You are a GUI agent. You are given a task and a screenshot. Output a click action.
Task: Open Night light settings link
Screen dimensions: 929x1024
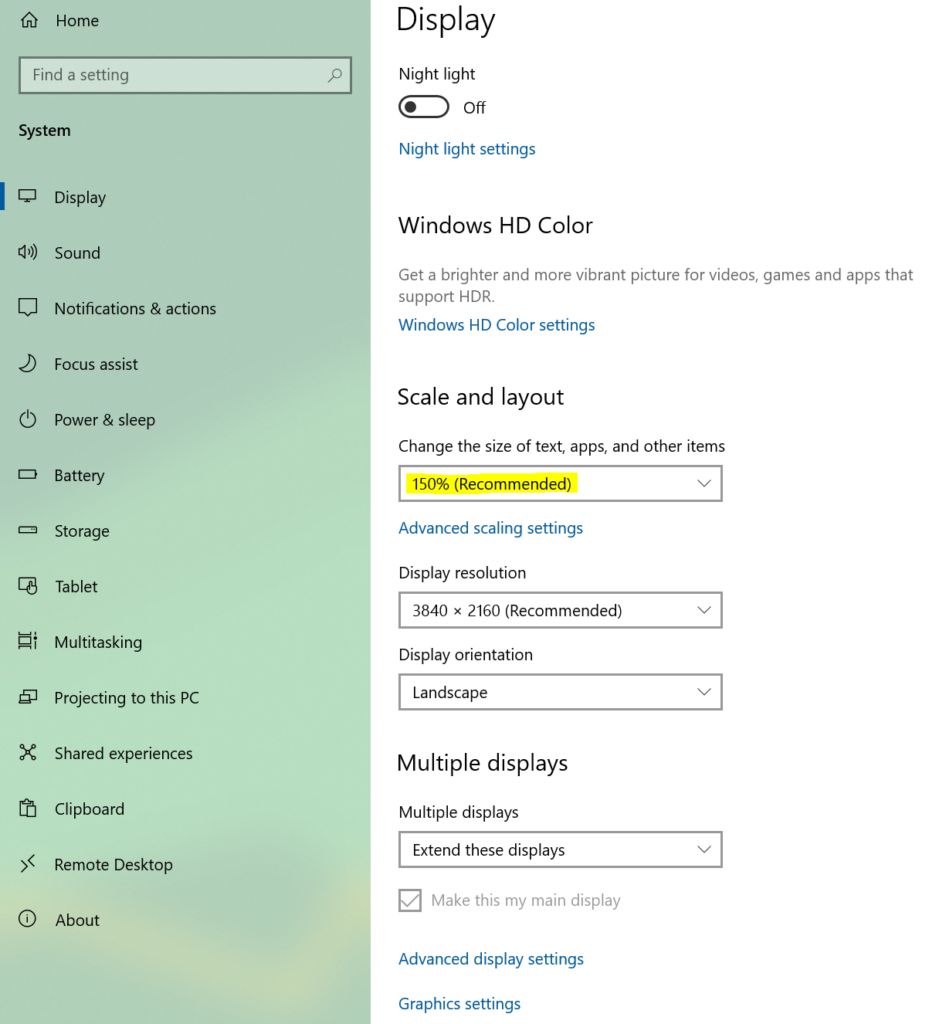click(x=467, y=149)
